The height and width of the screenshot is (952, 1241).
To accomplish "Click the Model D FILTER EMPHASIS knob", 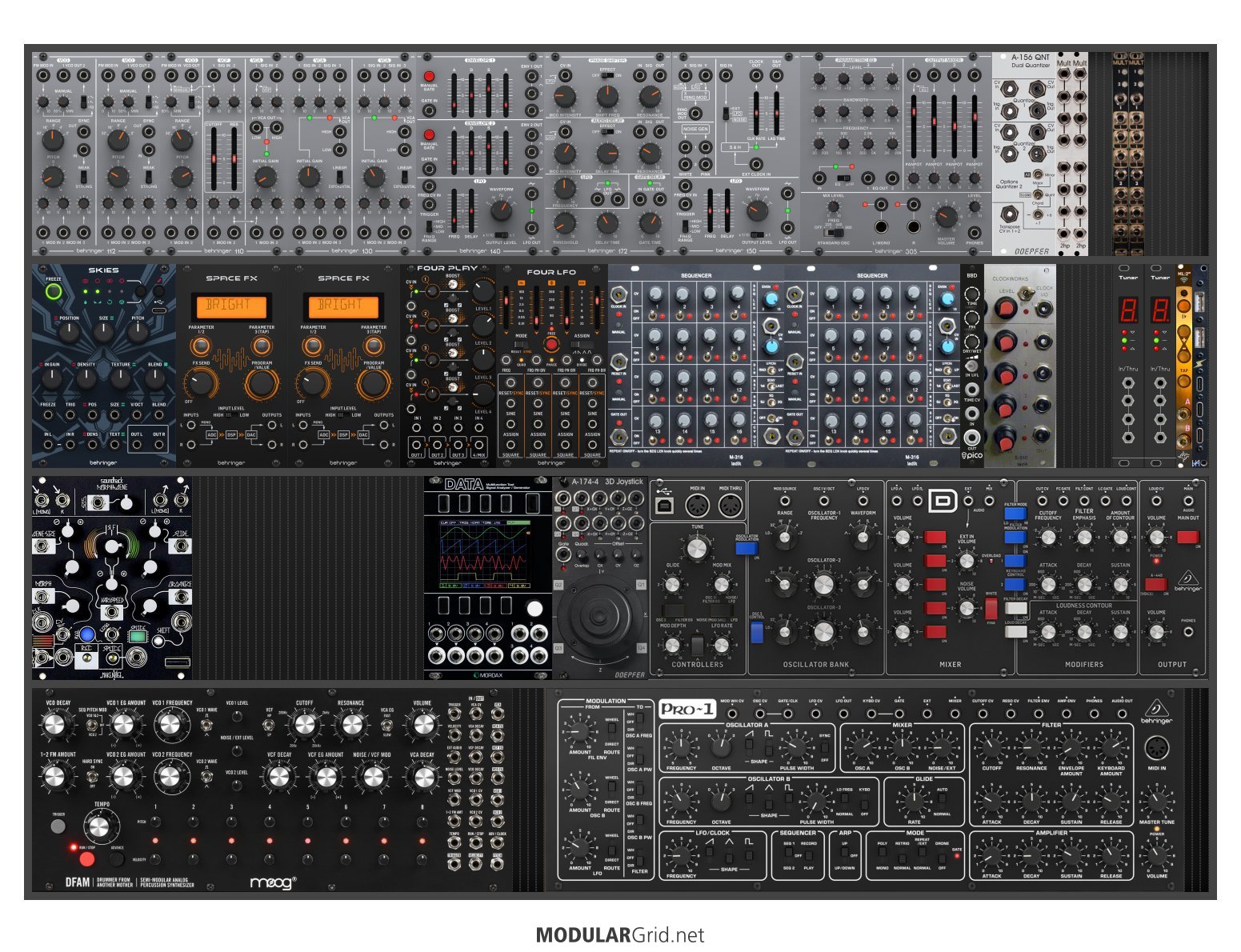I will [x=1084, y=538].
